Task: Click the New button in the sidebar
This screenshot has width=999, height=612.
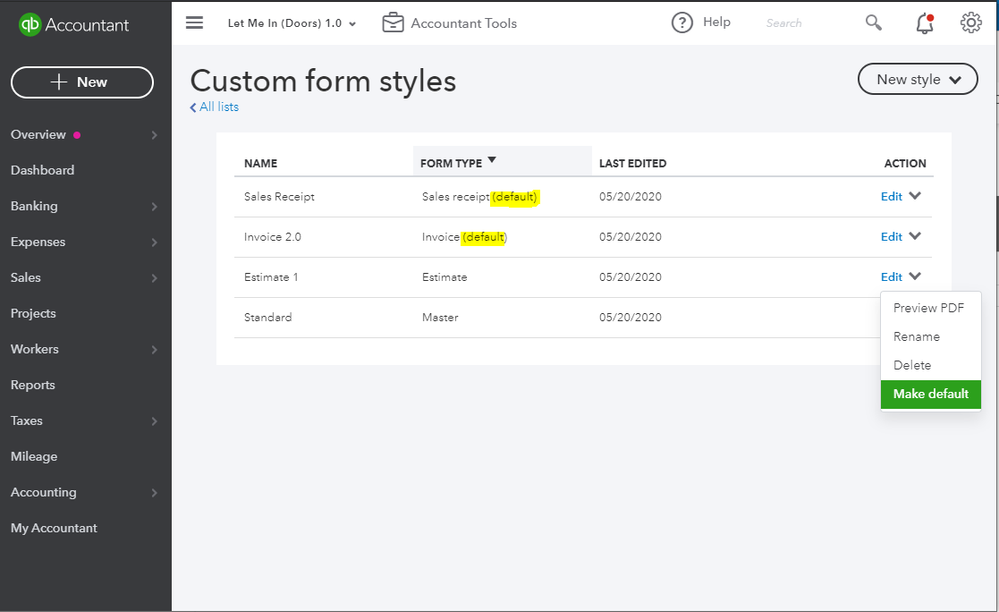Action: pyautogui.click(x=82, y=82)
